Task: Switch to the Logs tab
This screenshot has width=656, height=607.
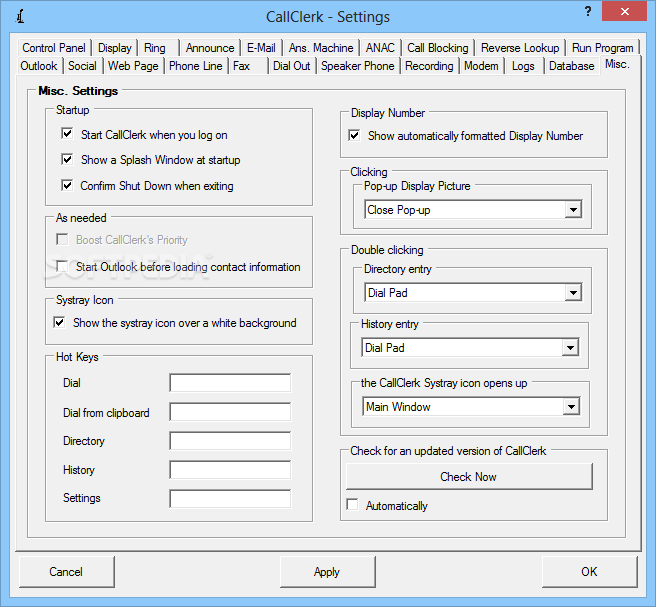Action: click(523, 66)
